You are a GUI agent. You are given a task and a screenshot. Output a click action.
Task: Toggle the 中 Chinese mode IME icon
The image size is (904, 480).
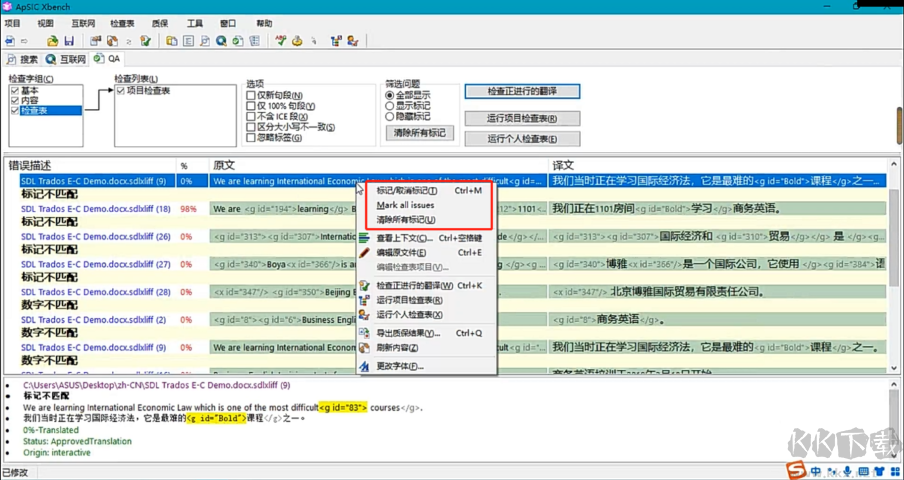pos(816,472)
